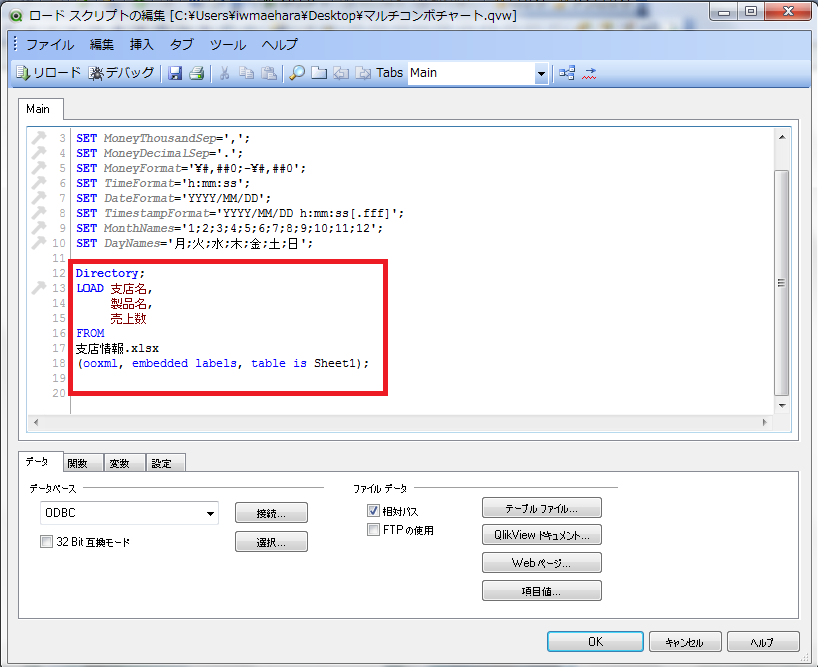Click the bottom-right ヘルプ button
The image size is (818, 667).
pos(763,642)
